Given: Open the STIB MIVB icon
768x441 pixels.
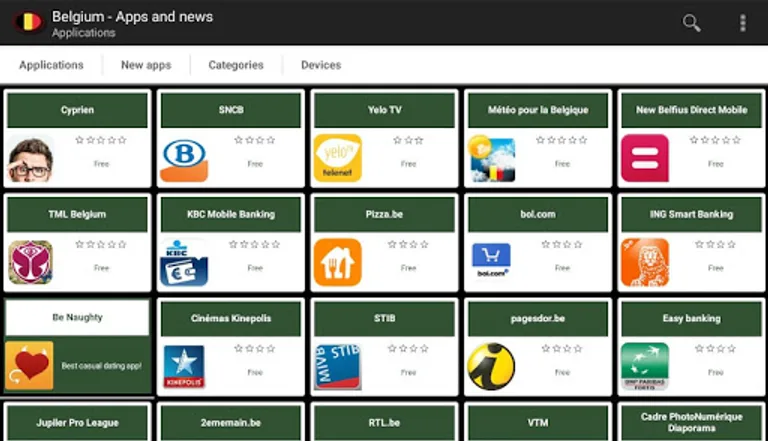Looking at the screenshot, I should click(x=337, y=367).
